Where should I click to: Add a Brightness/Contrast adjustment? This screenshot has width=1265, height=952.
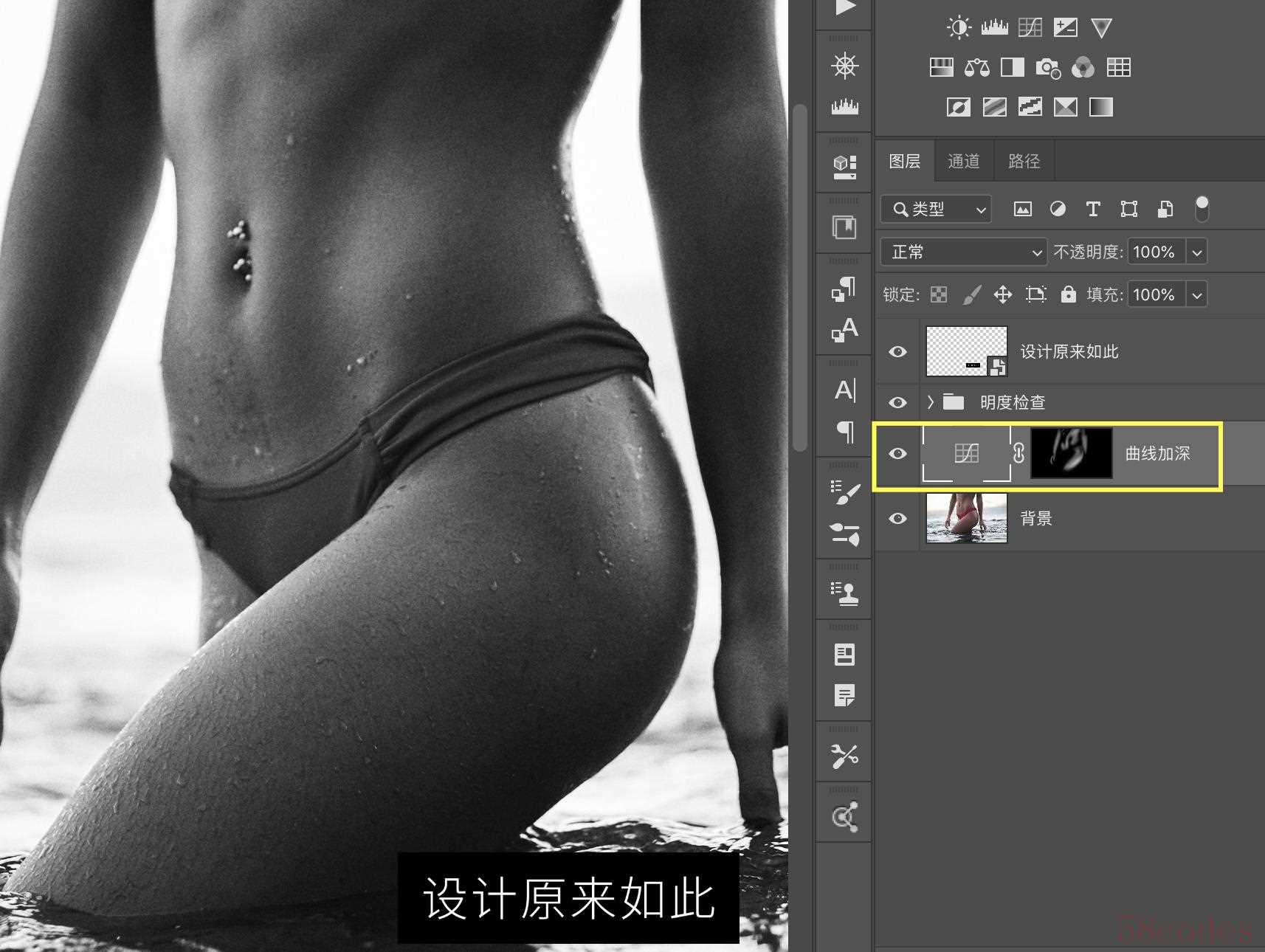(x=959, y=28)
